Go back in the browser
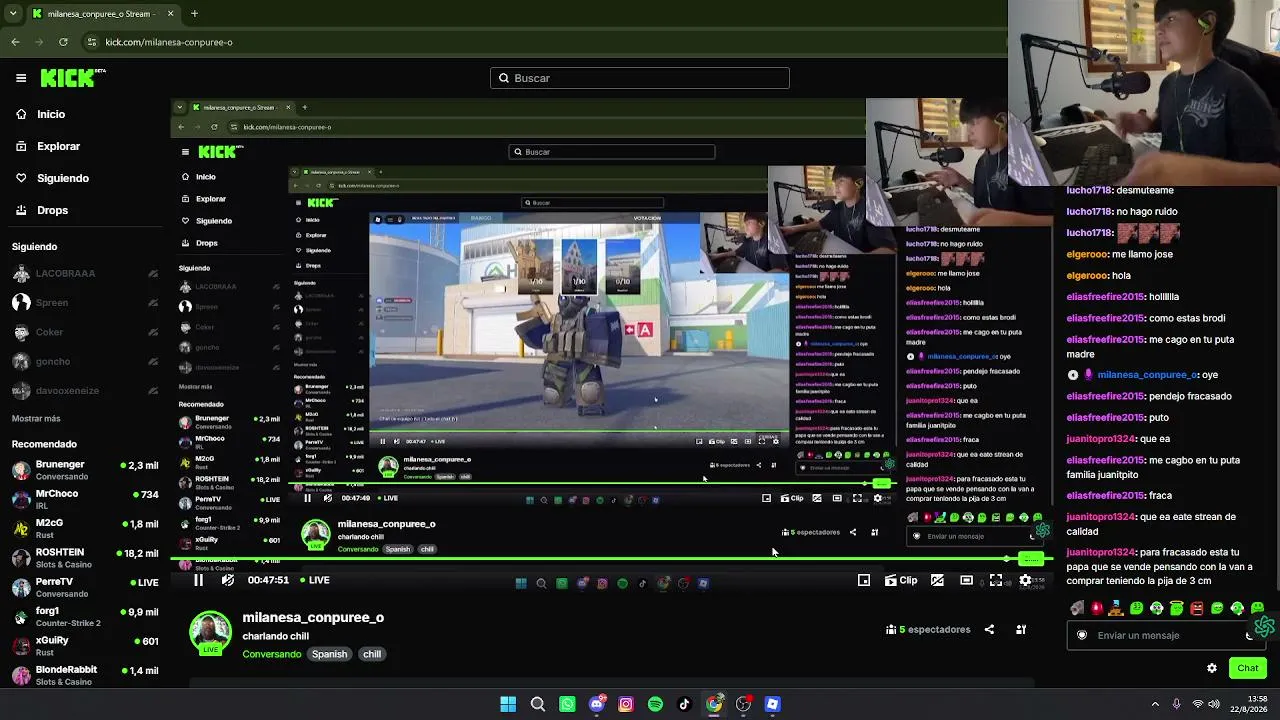Image resolution: width=1280 pixels, height=720 pixels. pyautogui.click(x=15, y=42)
